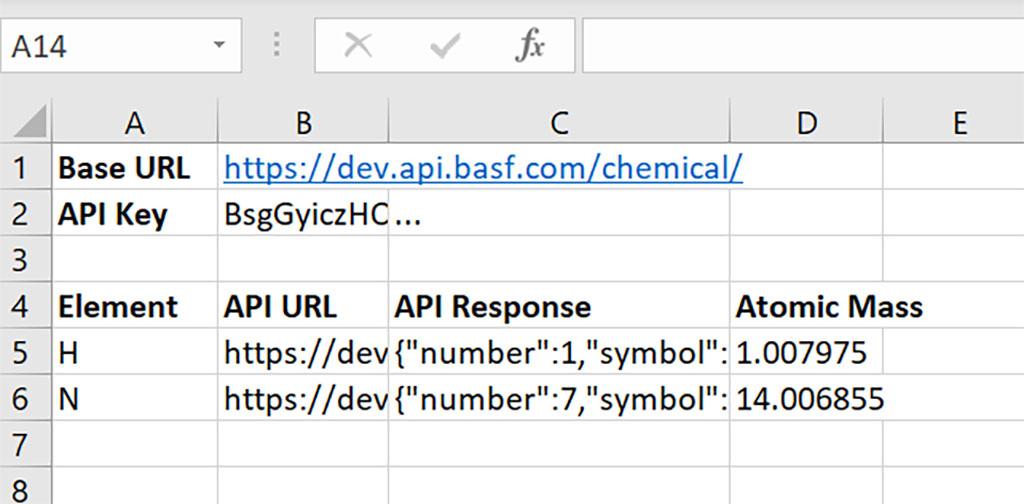Select the 'Base URL' cell

[x=135, y=166]
